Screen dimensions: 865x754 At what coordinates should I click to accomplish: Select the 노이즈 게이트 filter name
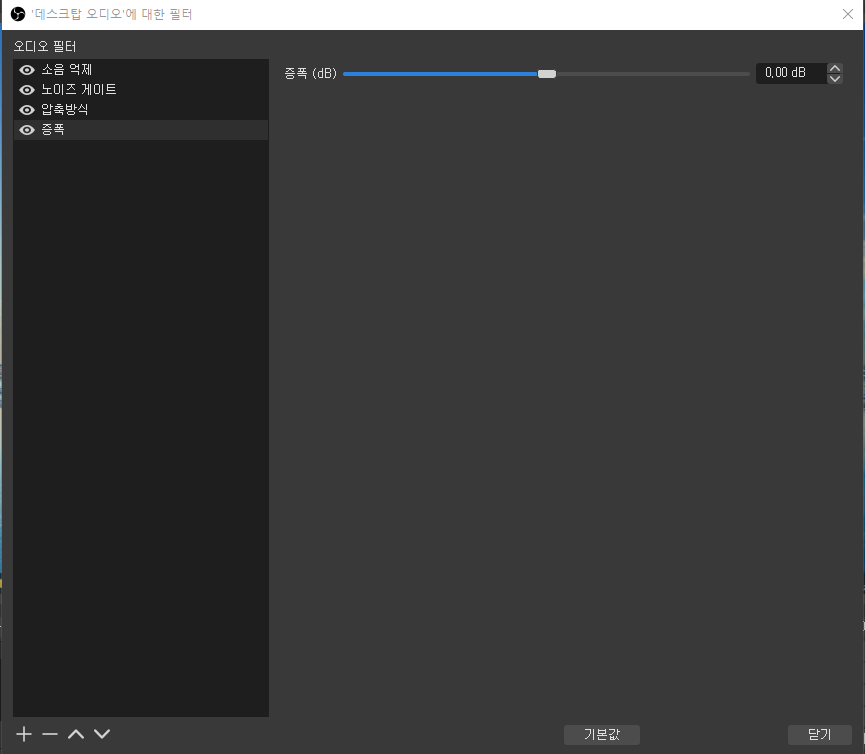(x=79, y=89)
